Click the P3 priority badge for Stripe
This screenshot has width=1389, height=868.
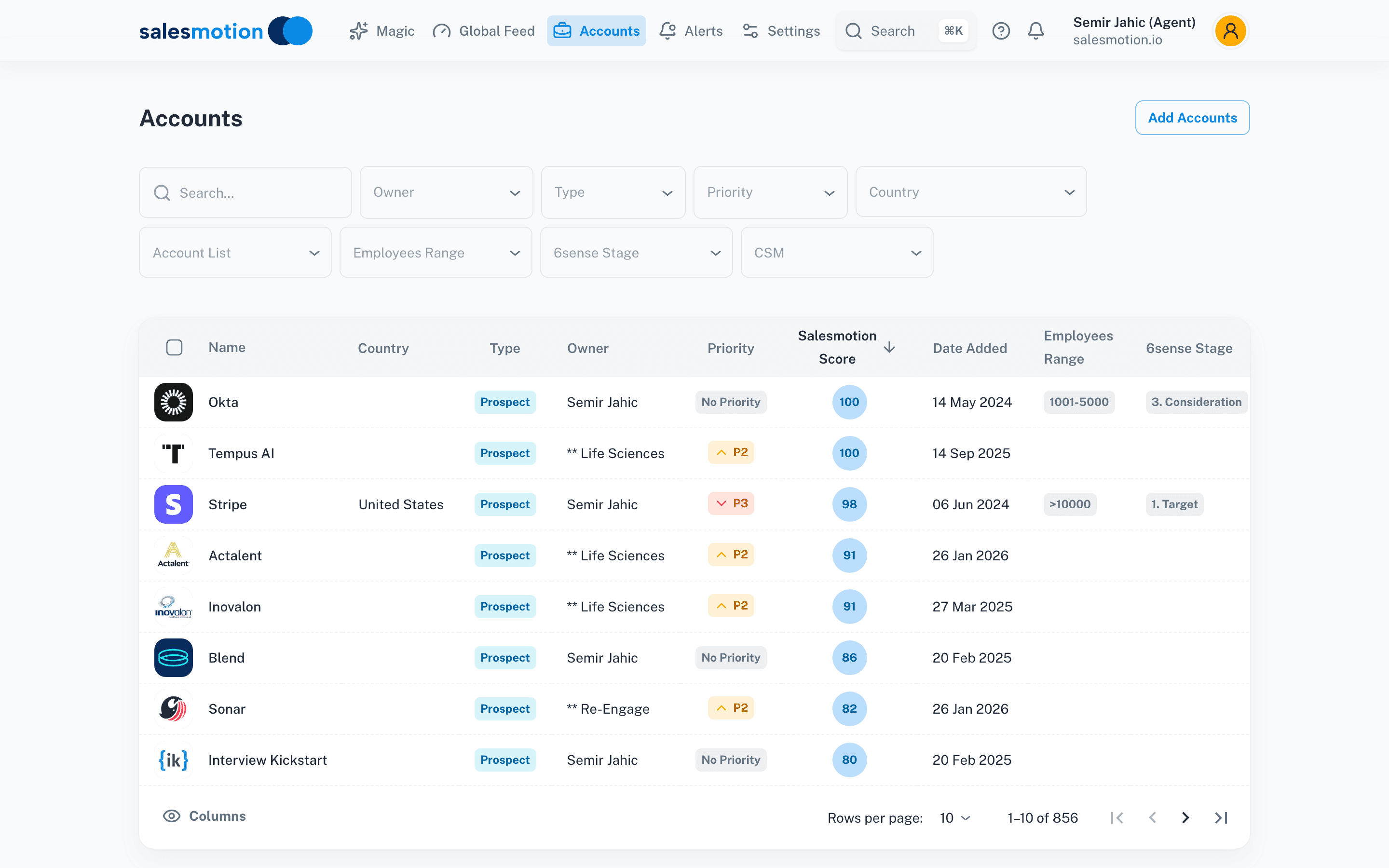click(x=731, y=503)
